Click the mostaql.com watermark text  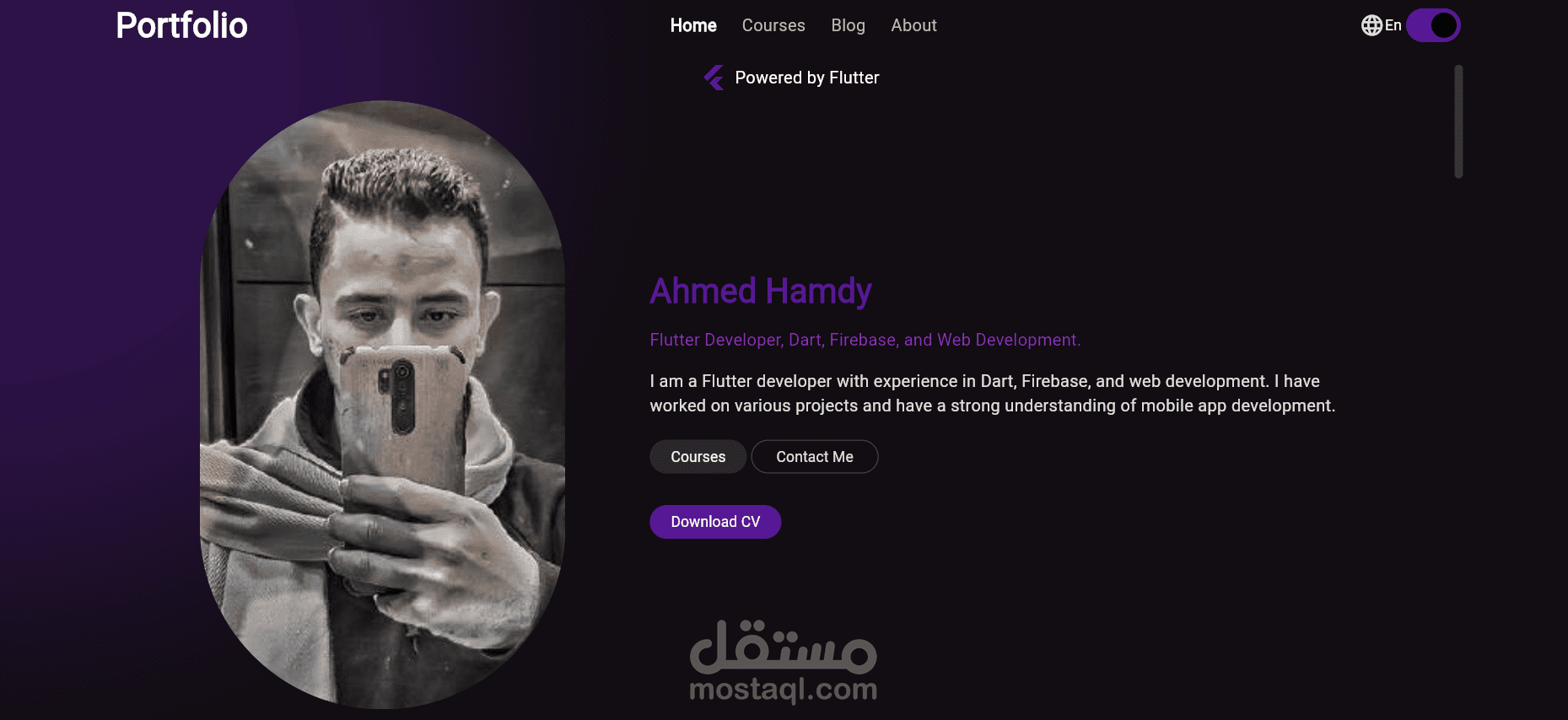(784, 690)
